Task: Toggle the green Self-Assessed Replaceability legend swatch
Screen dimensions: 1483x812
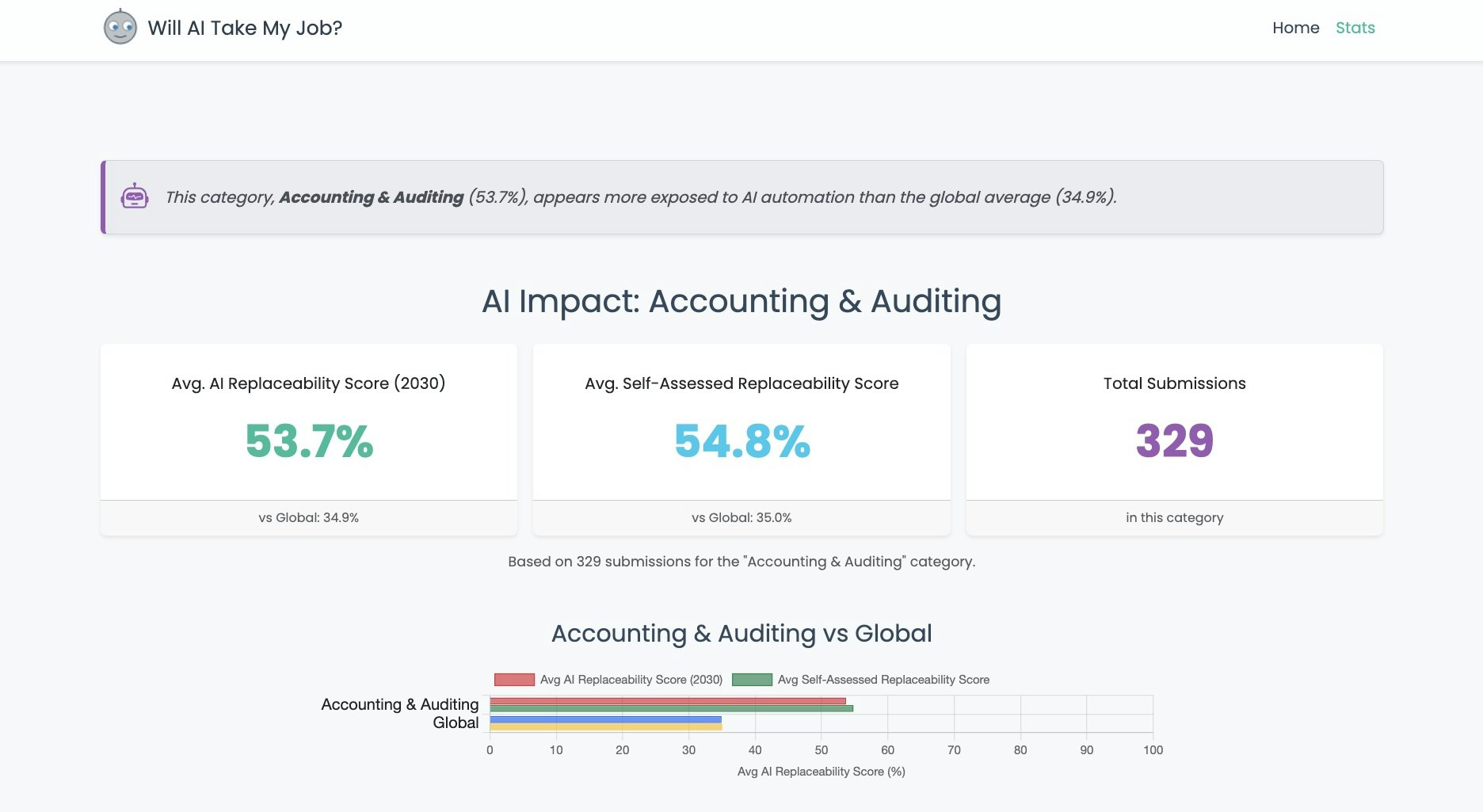Action: click(752, 680)
